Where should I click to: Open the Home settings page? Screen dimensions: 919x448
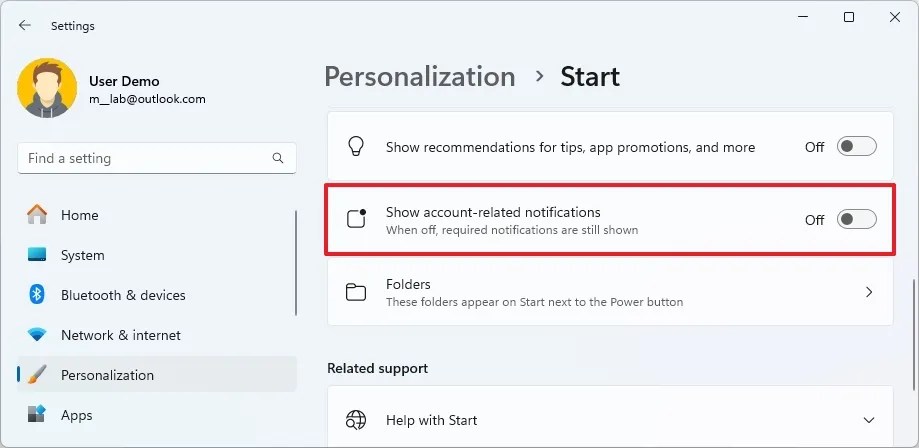coord(157,215)
